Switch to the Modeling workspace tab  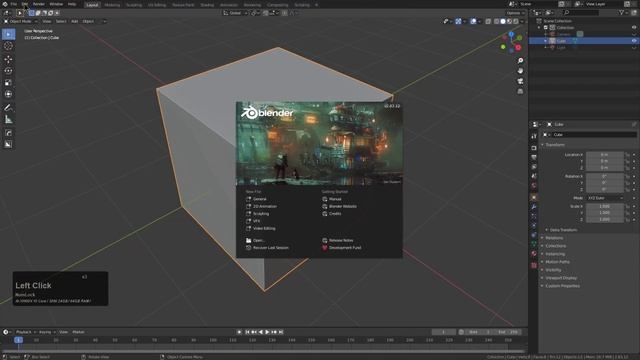pos(112,5)
